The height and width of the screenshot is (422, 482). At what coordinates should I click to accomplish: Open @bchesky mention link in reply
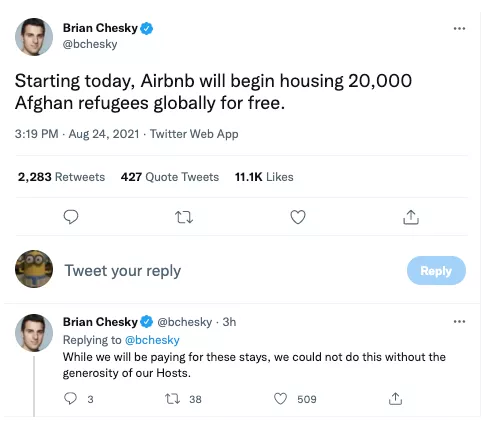(152, 340)
